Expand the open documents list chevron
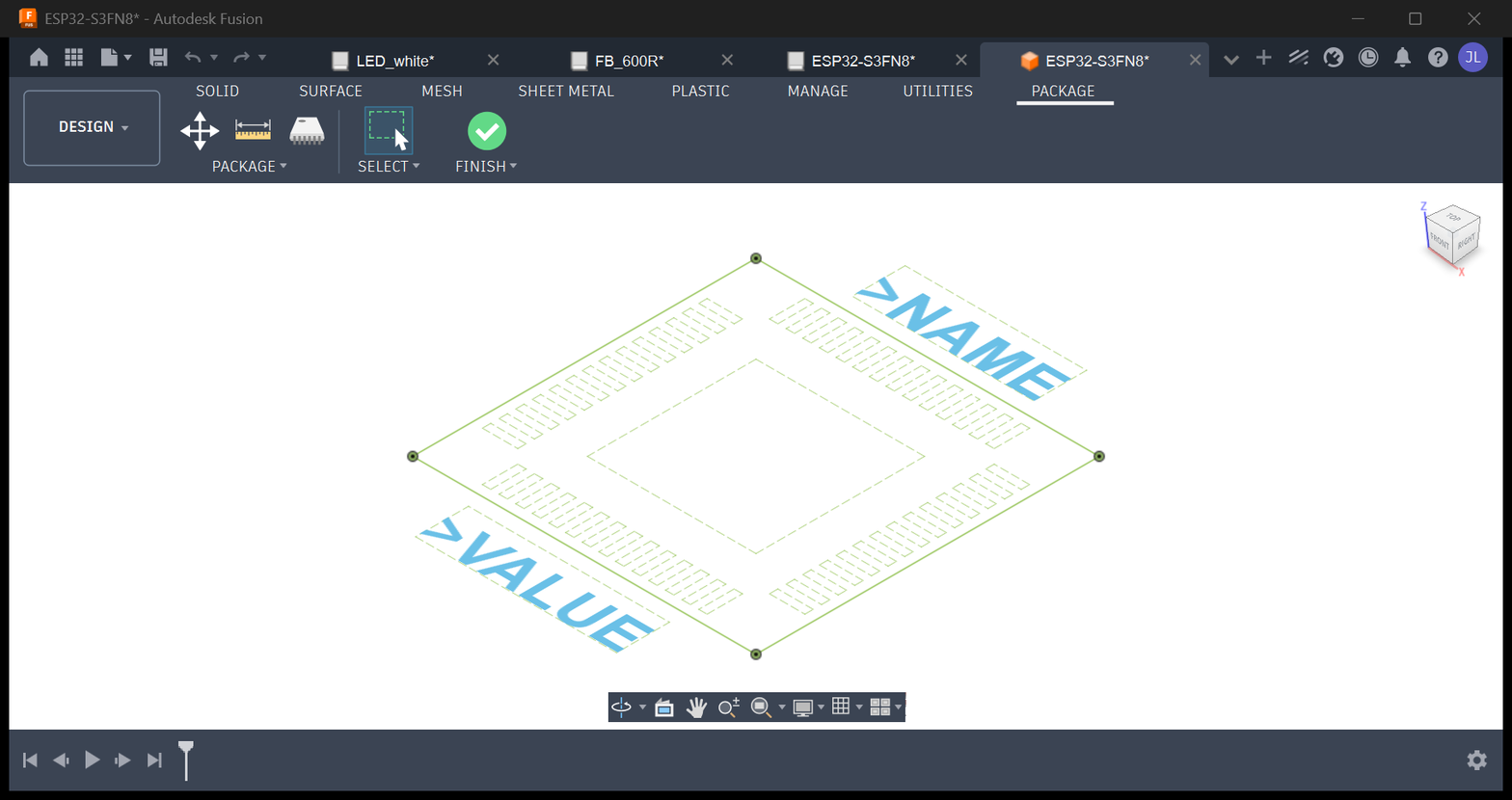 pyautogui.click(x=1230, y=59)
